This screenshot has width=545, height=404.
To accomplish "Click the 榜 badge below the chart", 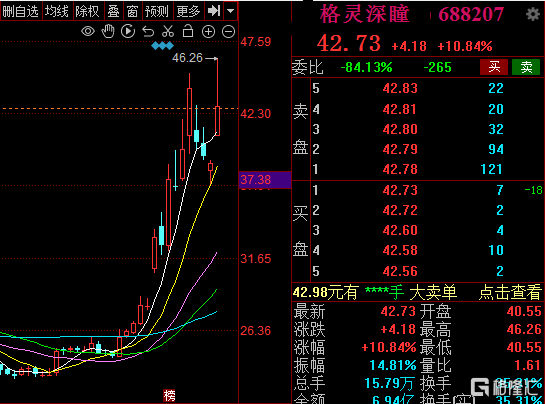I will pos(170,395).
